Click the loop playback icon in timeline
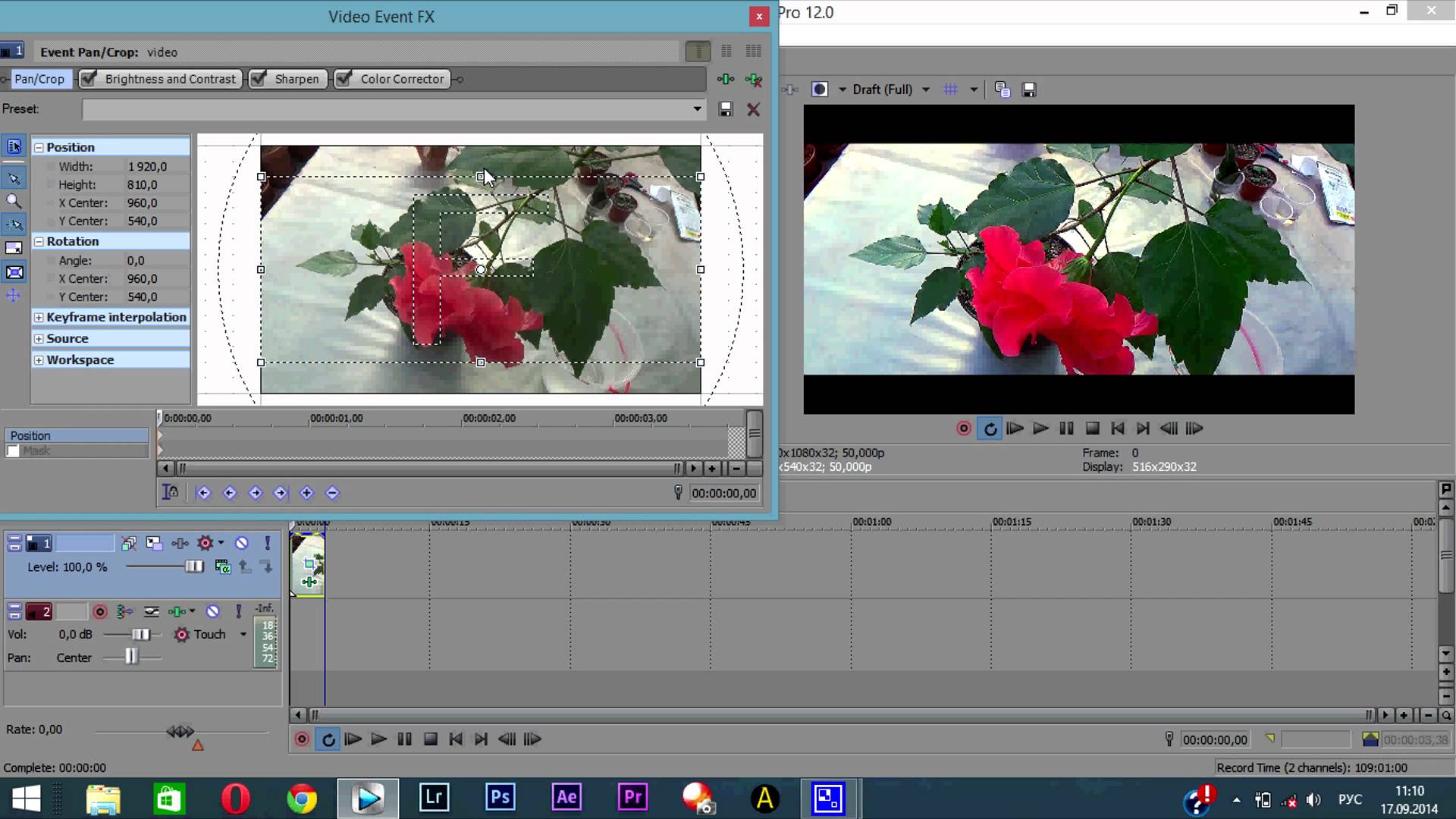The image size is (1456, 819). (x=328, y=739)
